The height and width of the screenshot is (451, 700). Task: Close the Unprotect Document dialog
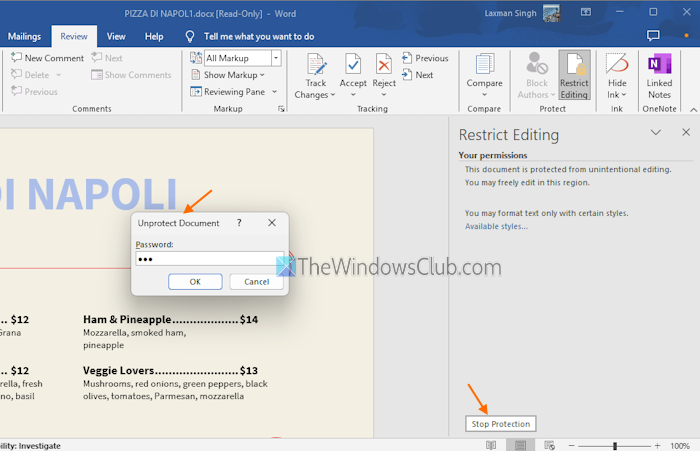coord(272,223)
